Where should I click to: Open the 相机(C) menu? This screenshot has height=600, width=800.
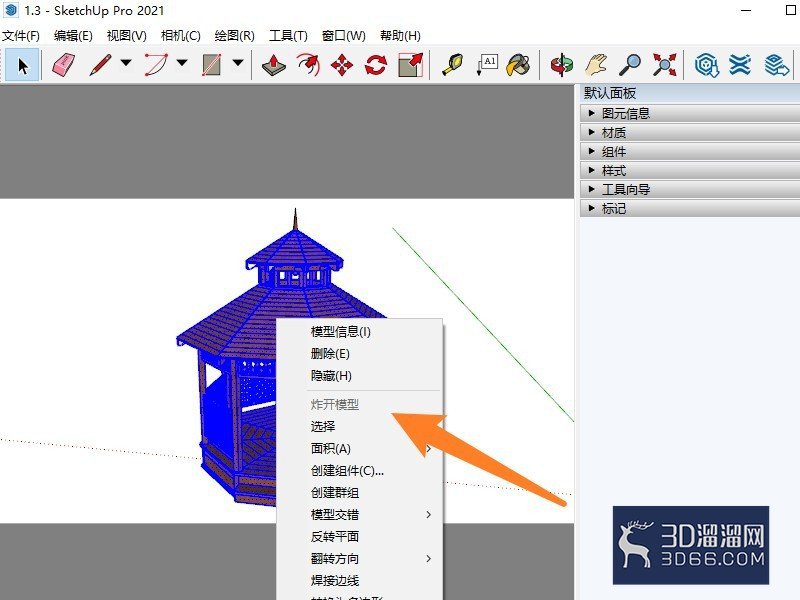181,35
